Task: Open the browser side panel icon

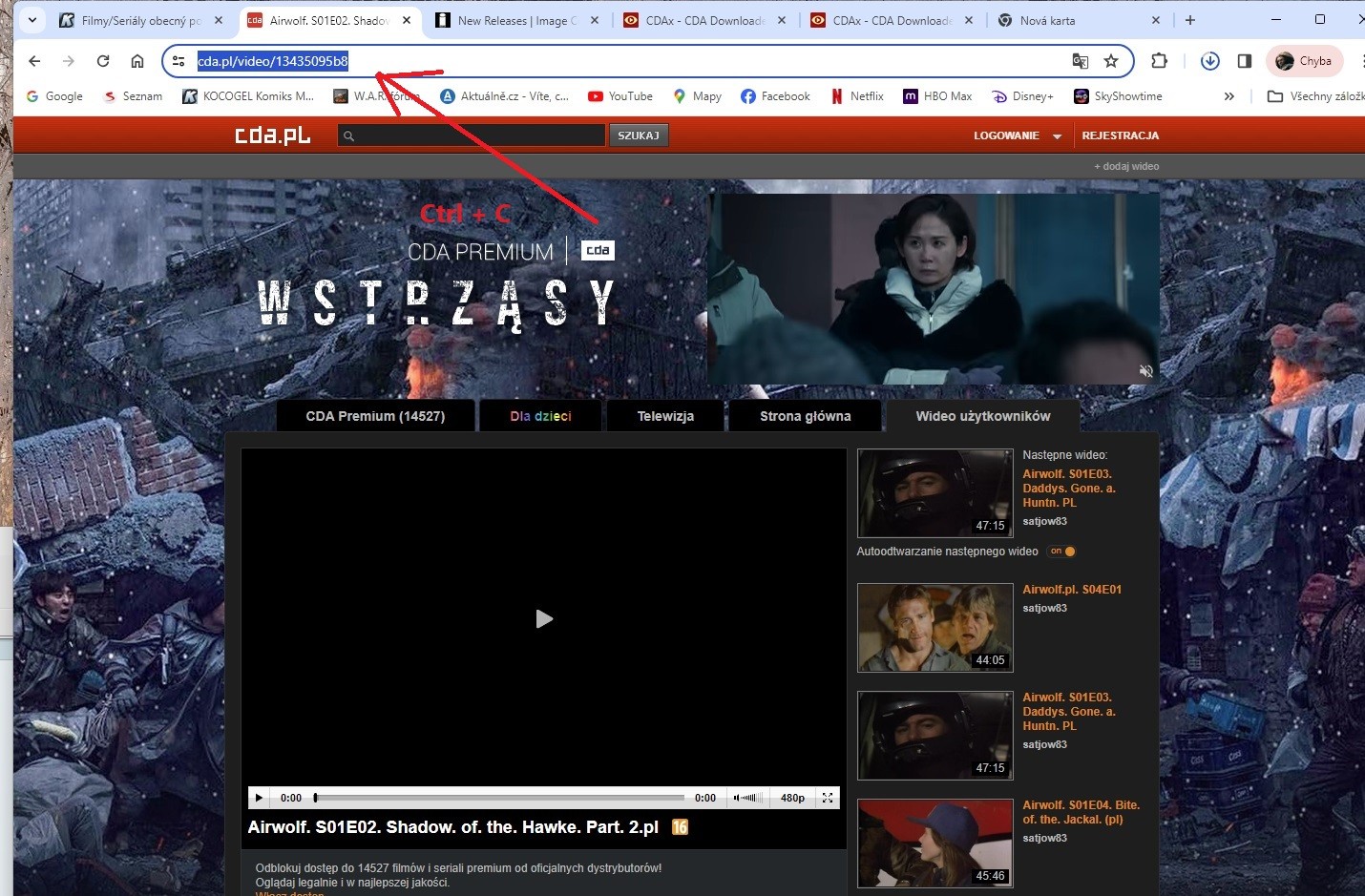Action: click(x=1244, y=61)
